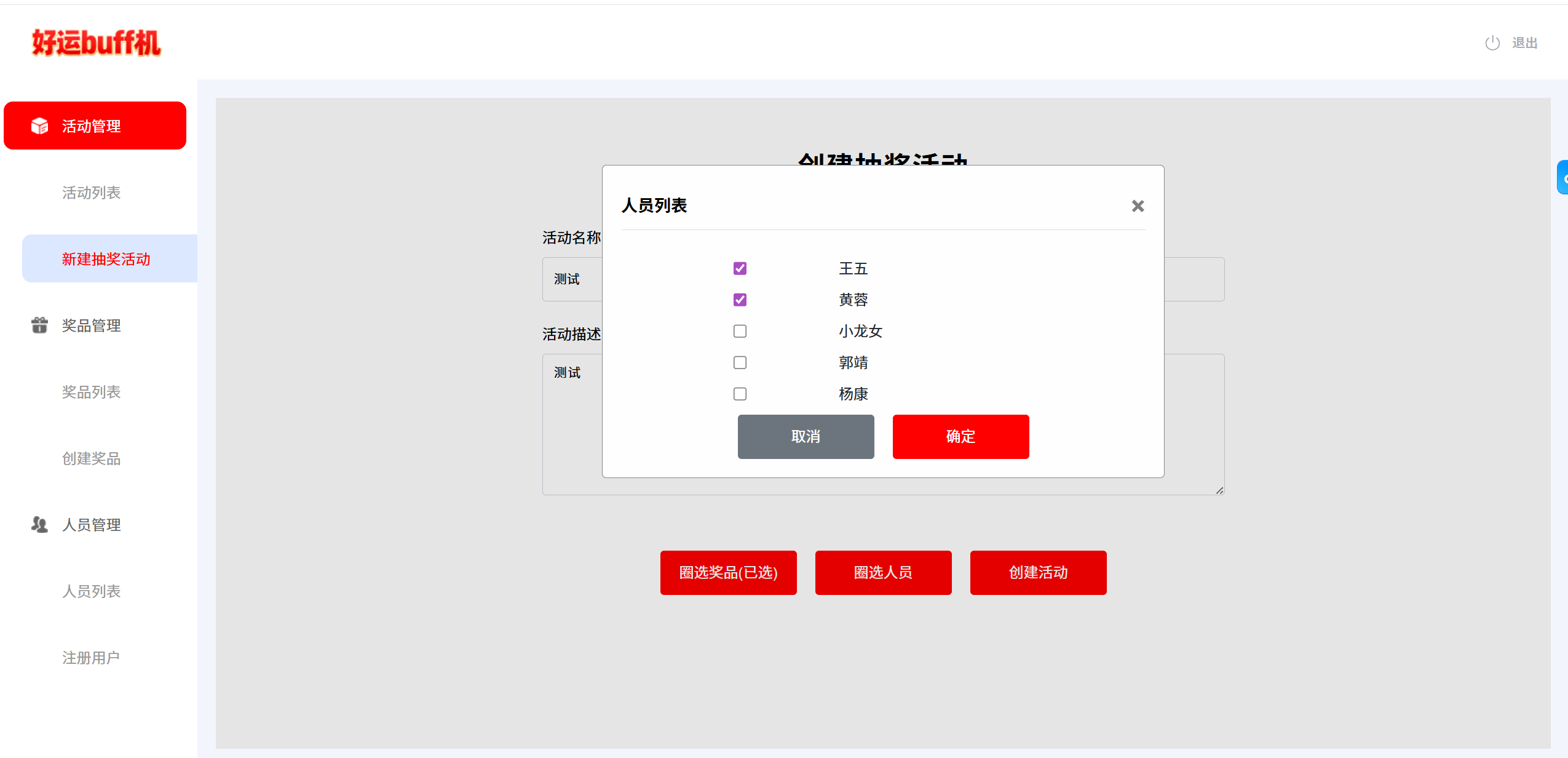Tick the 杨康 checkbox
The width and height of the screenshot is (1568, 758).
pyautogui.click(x=740, y=394)
